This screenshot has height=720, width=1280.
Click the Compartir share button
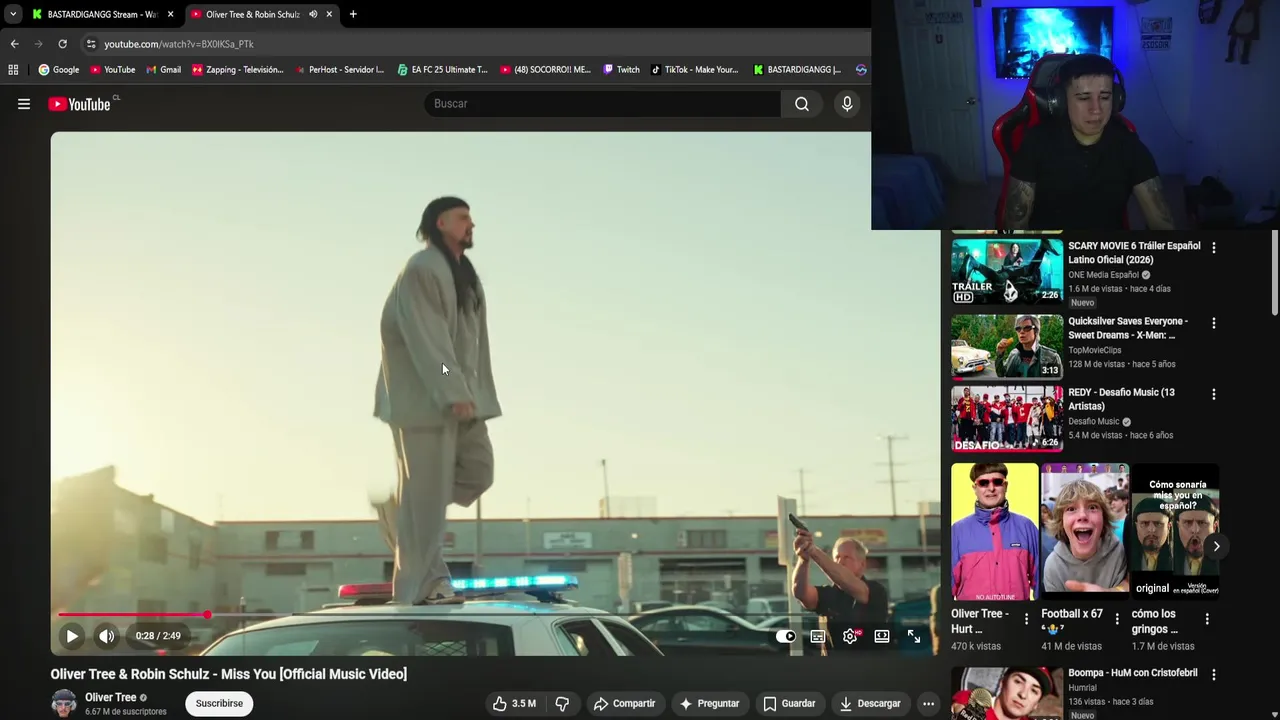624,703
